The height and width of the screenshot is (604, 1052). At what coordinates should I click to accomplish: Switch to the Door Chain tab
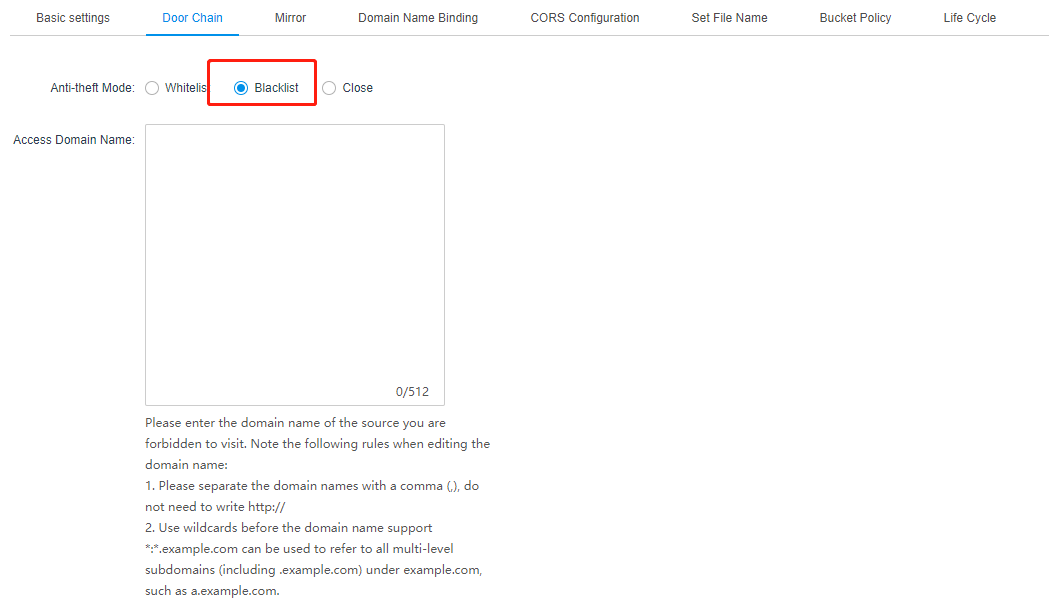pyautogui.click(x=193, y=17)
